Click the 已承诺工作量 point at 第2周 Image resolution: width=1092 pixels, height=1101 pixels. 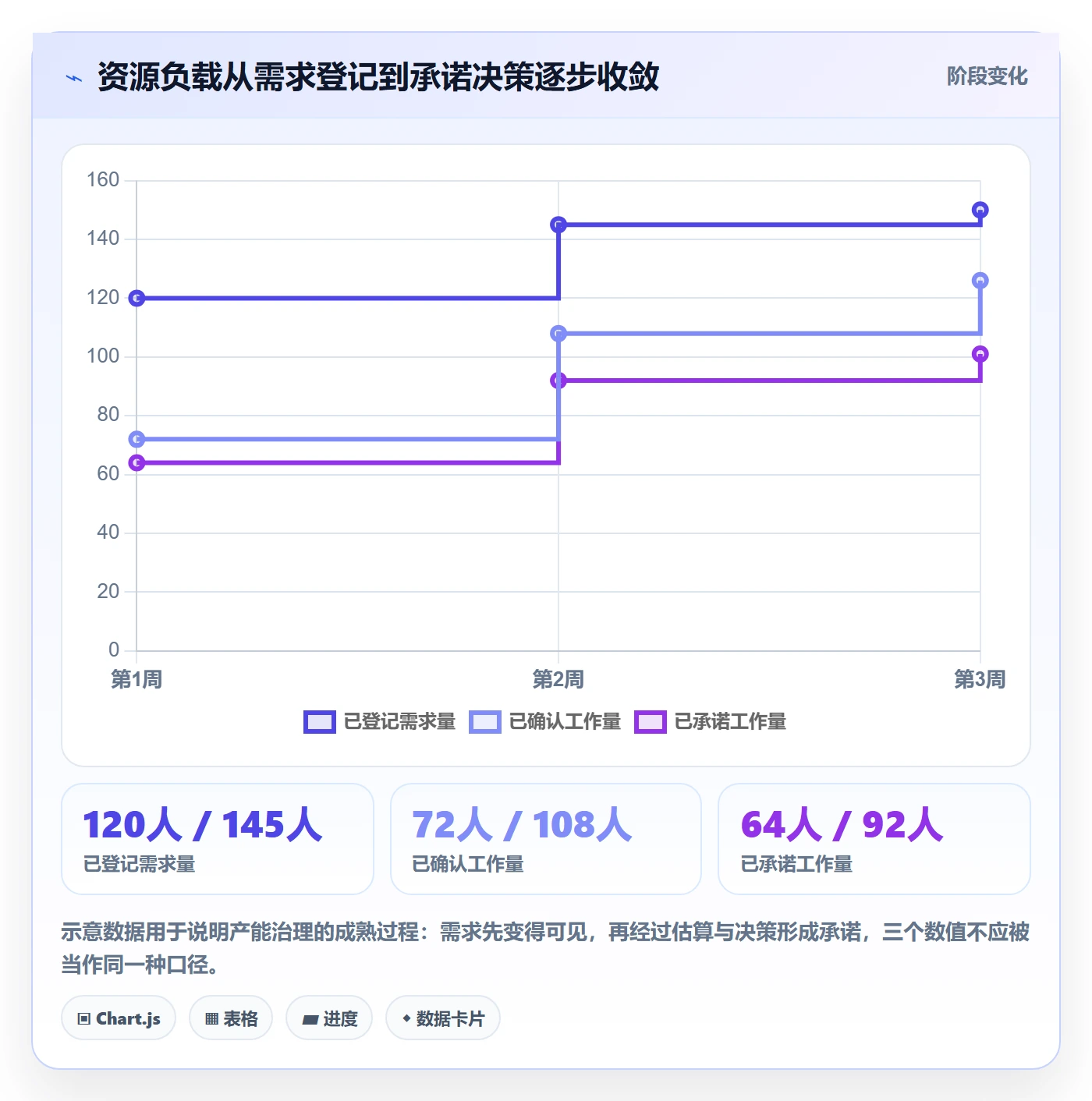tap(558, 381)
